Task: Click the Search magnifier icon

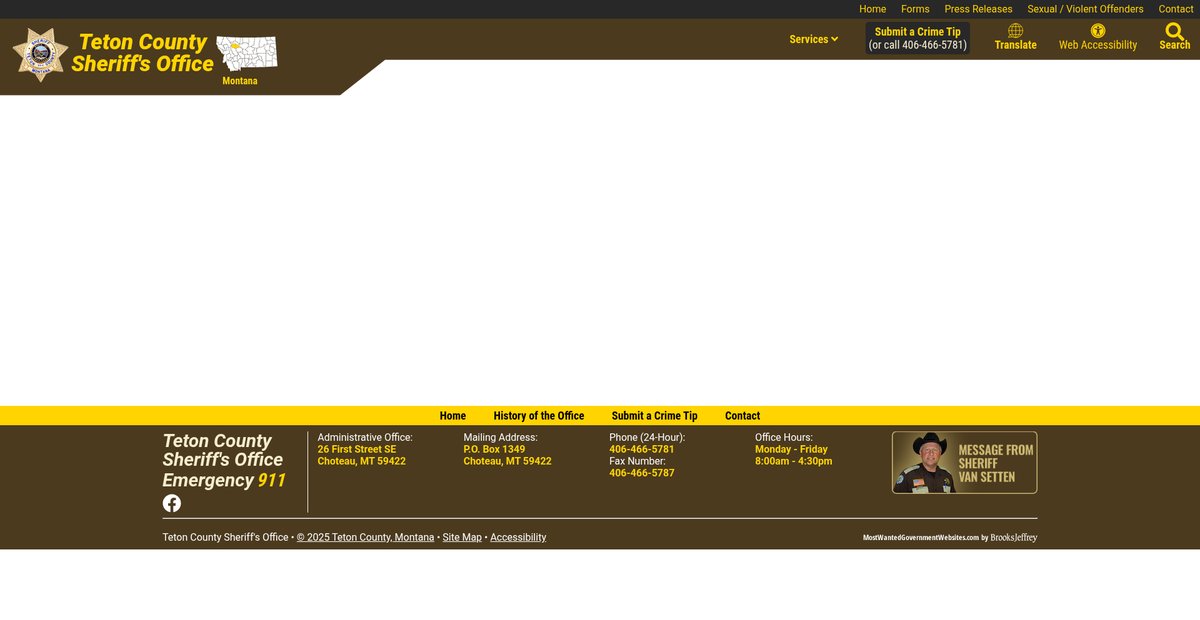Action: click(1175, 31)
